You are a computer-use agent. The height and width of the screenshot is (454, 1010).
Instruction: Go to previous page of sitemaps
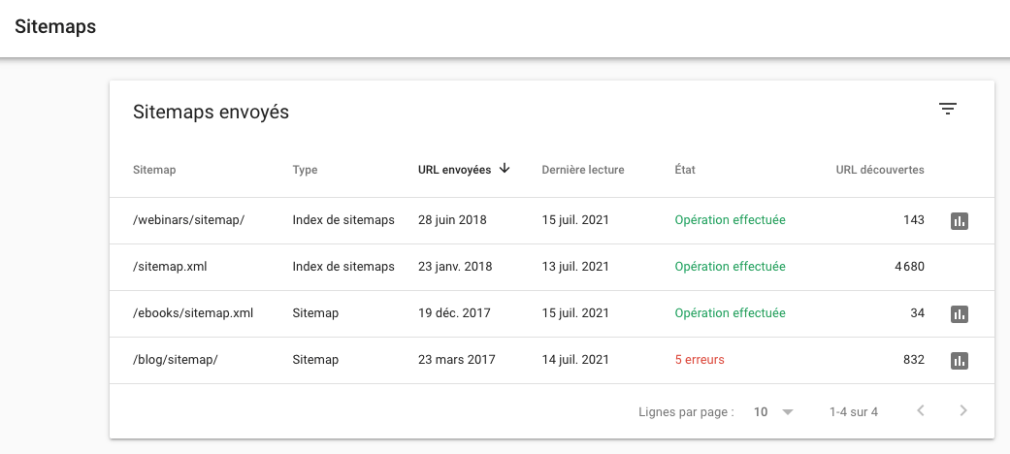(920, 410)
